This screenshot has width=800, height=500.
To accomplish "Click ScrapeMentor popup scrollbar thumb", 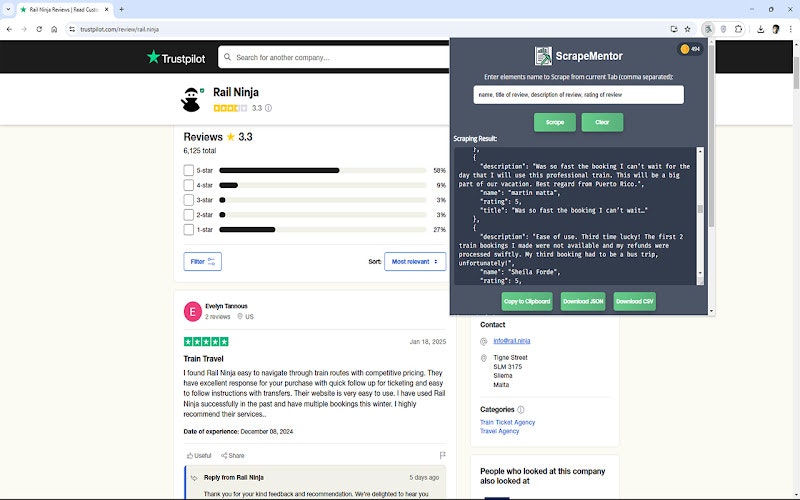I will coord(711,135).
